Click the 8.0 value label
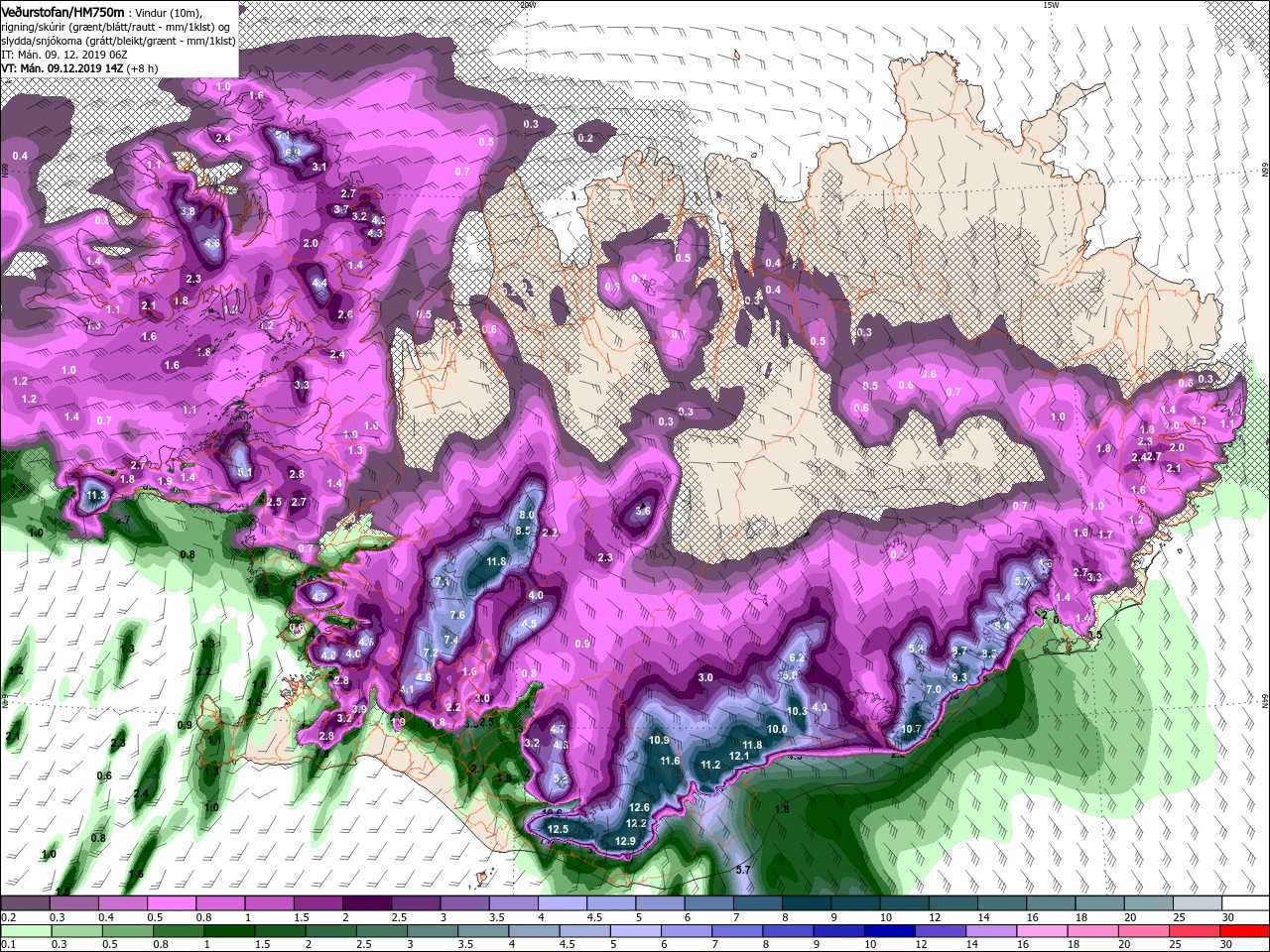The height and width of the screenshot is (952, 1270). 527,515
